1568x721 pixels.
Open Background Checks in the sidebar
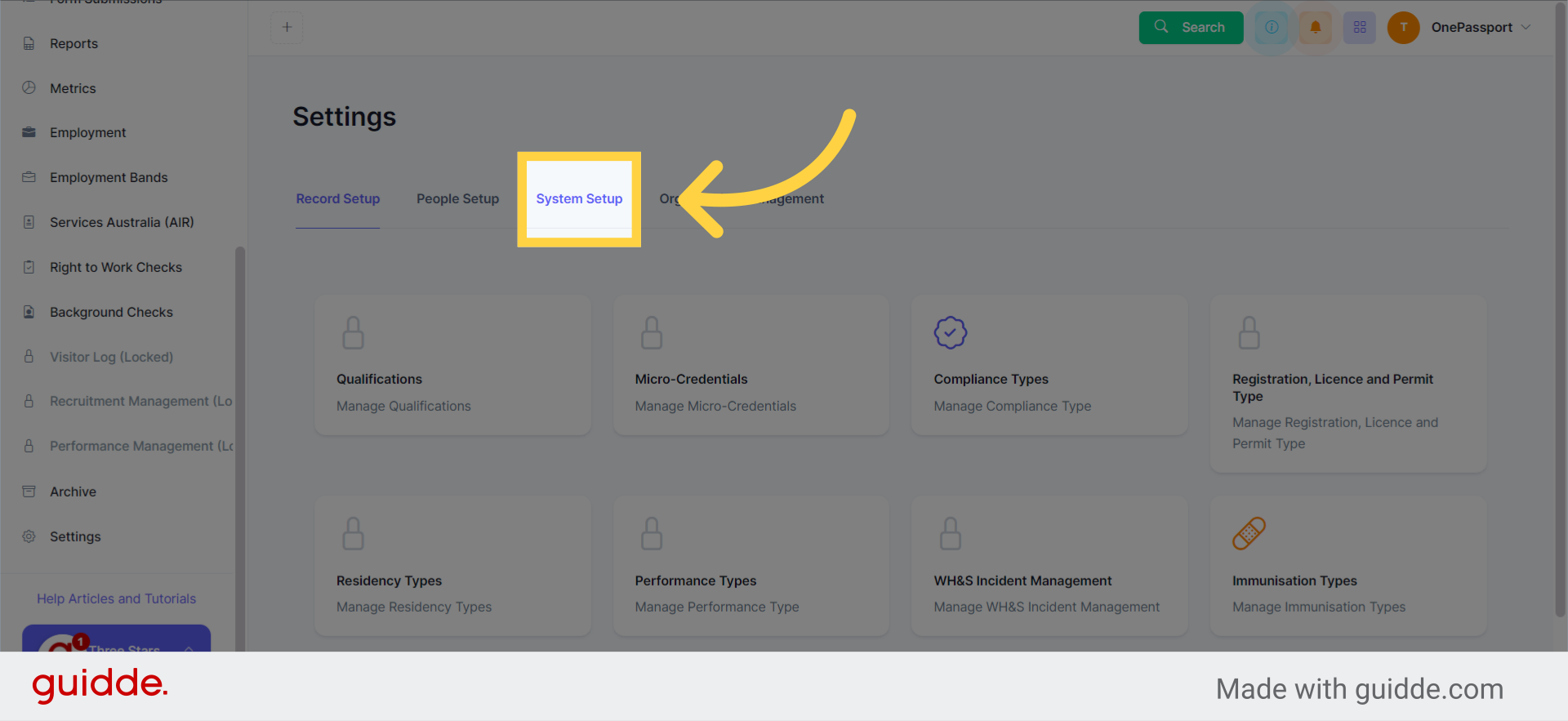coord(111,312)
